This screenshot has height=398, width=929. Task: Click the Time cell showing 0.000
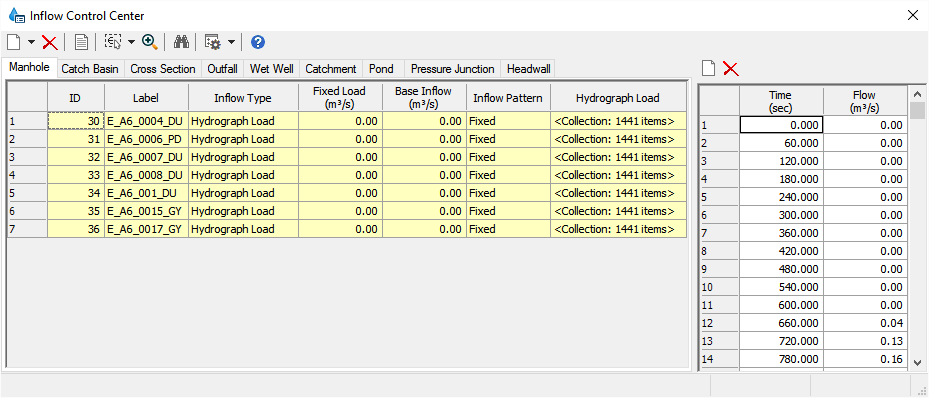coord(781,125)
